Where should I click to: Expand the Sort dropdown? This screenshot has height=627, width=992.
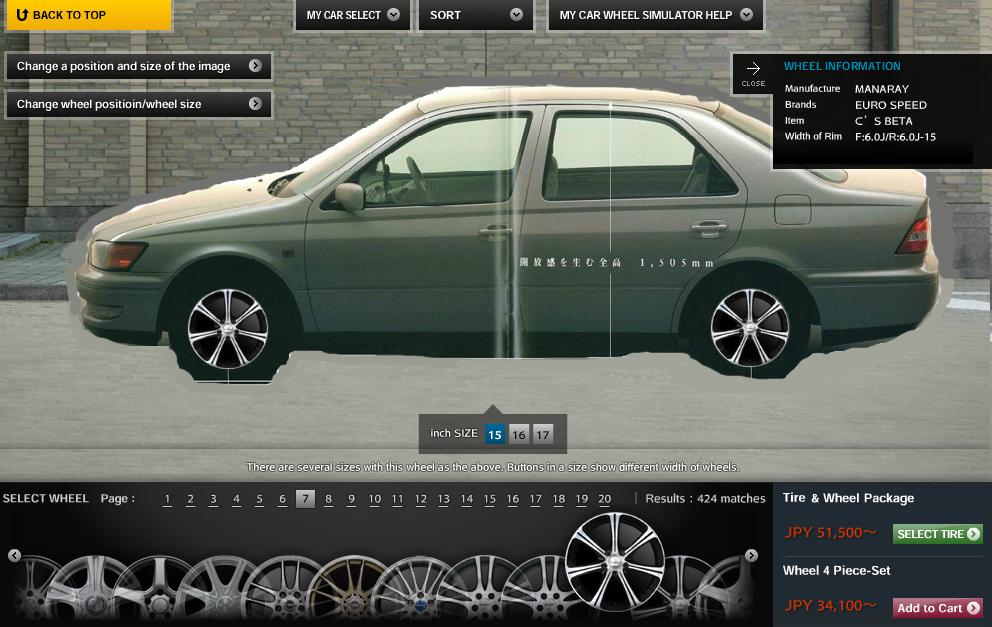475,15
